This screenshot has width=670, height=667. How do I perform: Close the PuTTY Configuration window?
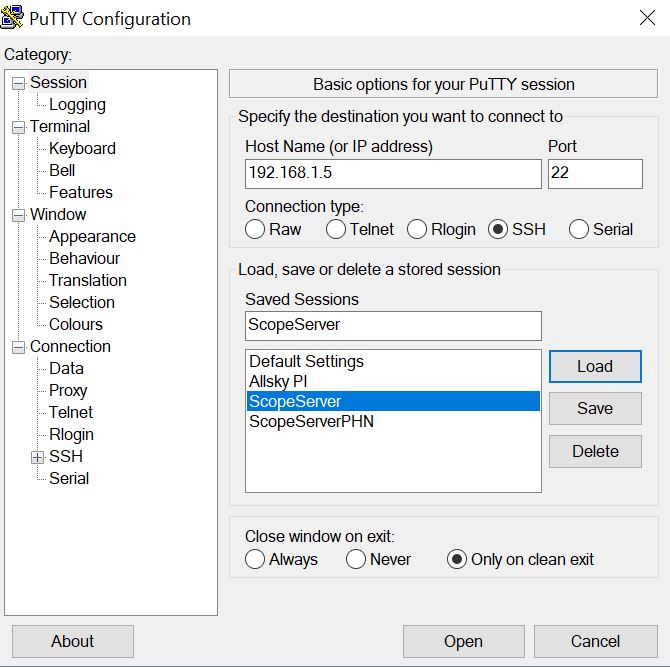[x=647, y=18]
